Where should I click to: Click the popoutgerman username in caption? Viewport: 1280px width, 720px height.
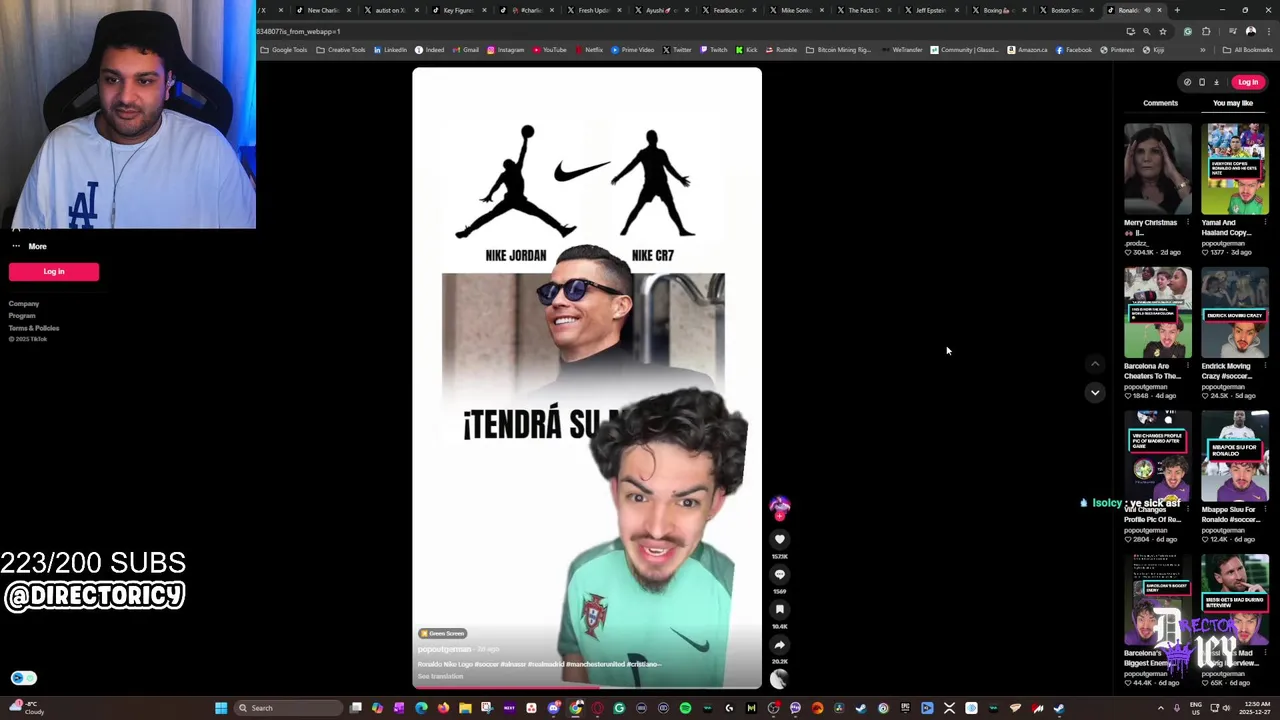pyautogui.click(x=444, y=649)
